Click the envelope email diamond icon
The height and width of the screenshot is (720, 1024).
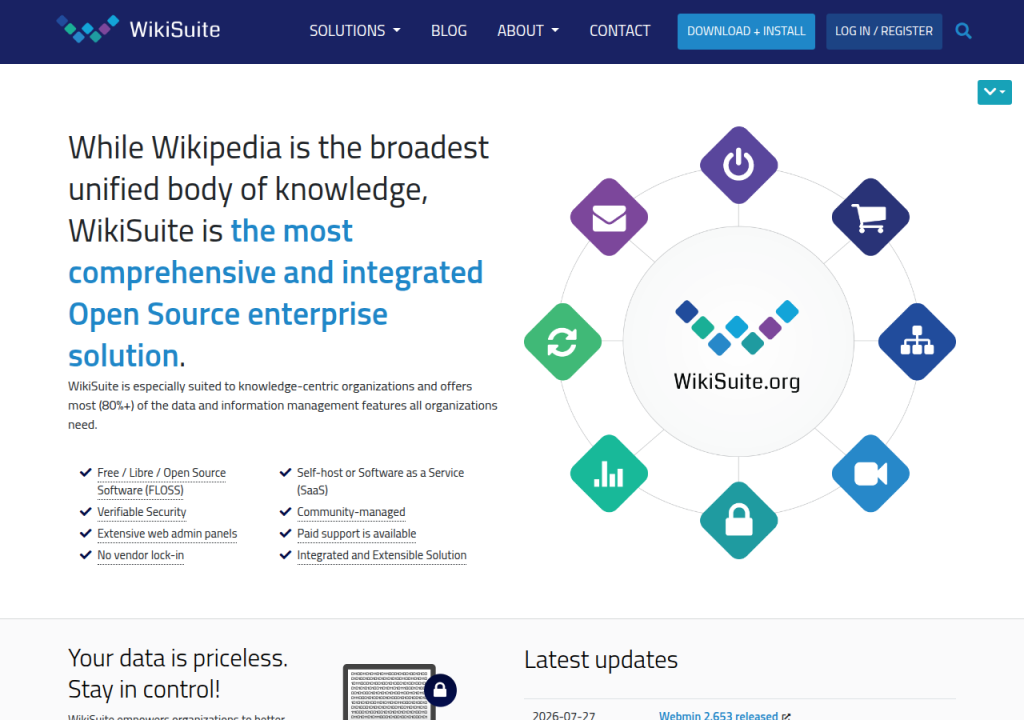pos(609,217)
